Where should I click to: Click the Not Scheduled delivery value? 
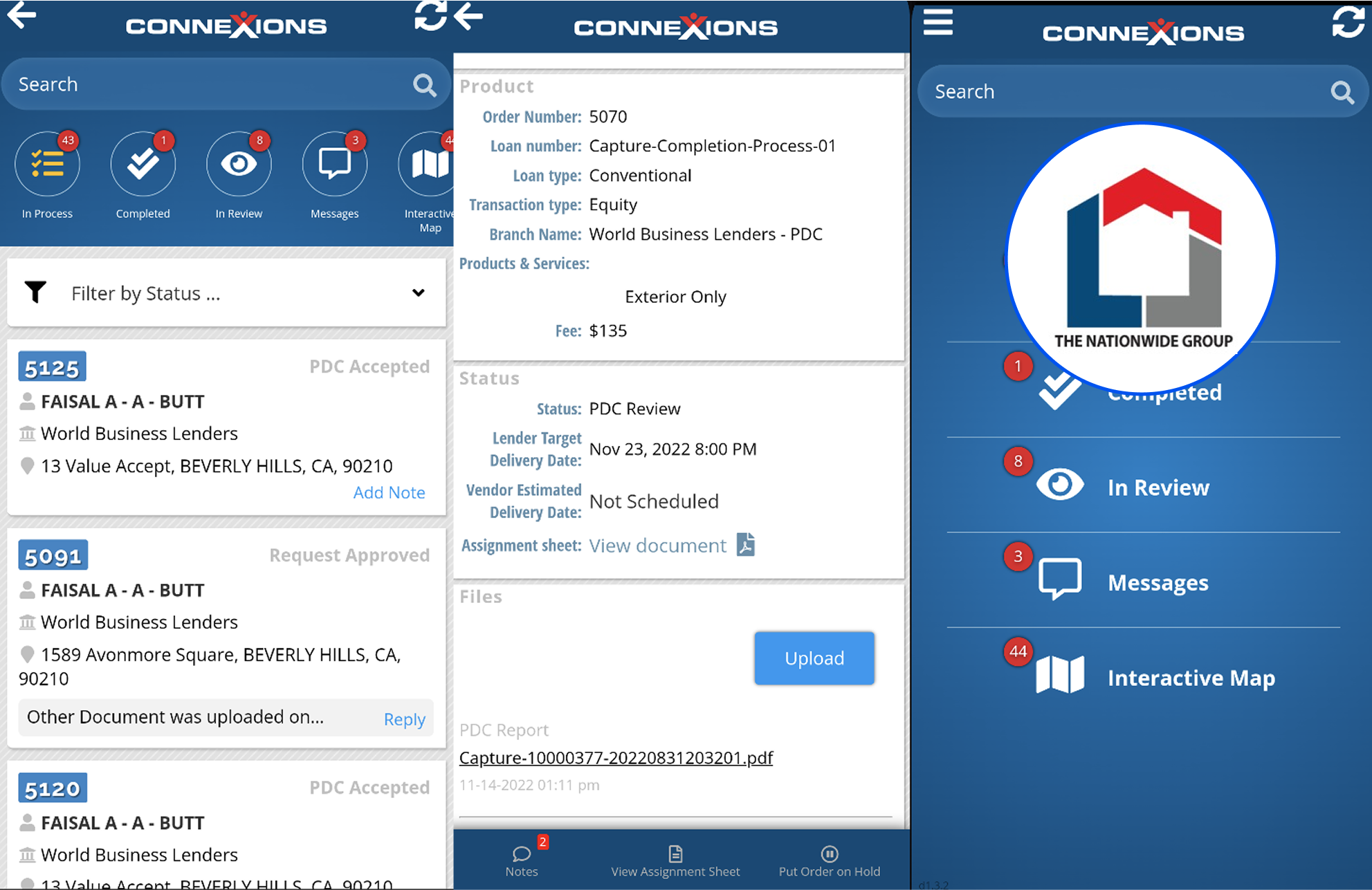point(654,501)
